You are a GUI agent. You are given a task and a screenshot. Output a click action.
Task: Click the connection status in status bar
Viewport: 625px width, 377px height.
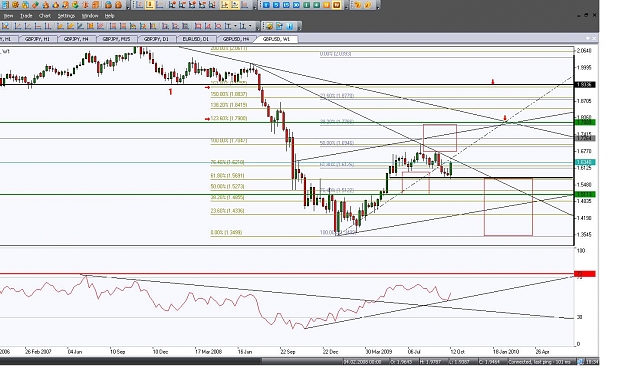pos(540,361)
